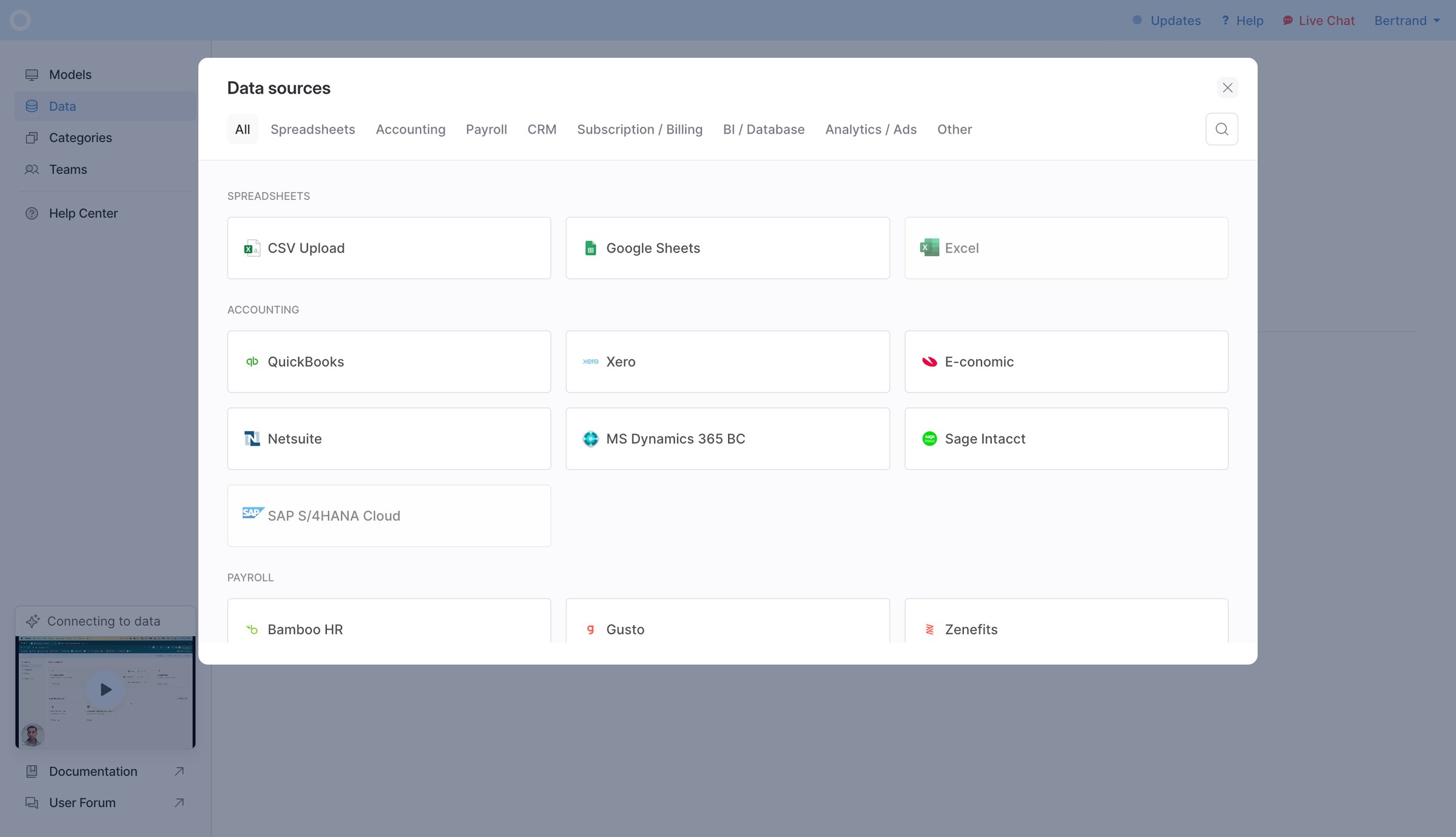Open Teams in the sidebar
Viewport: 1456px width, 837px height.
[105, 169]
